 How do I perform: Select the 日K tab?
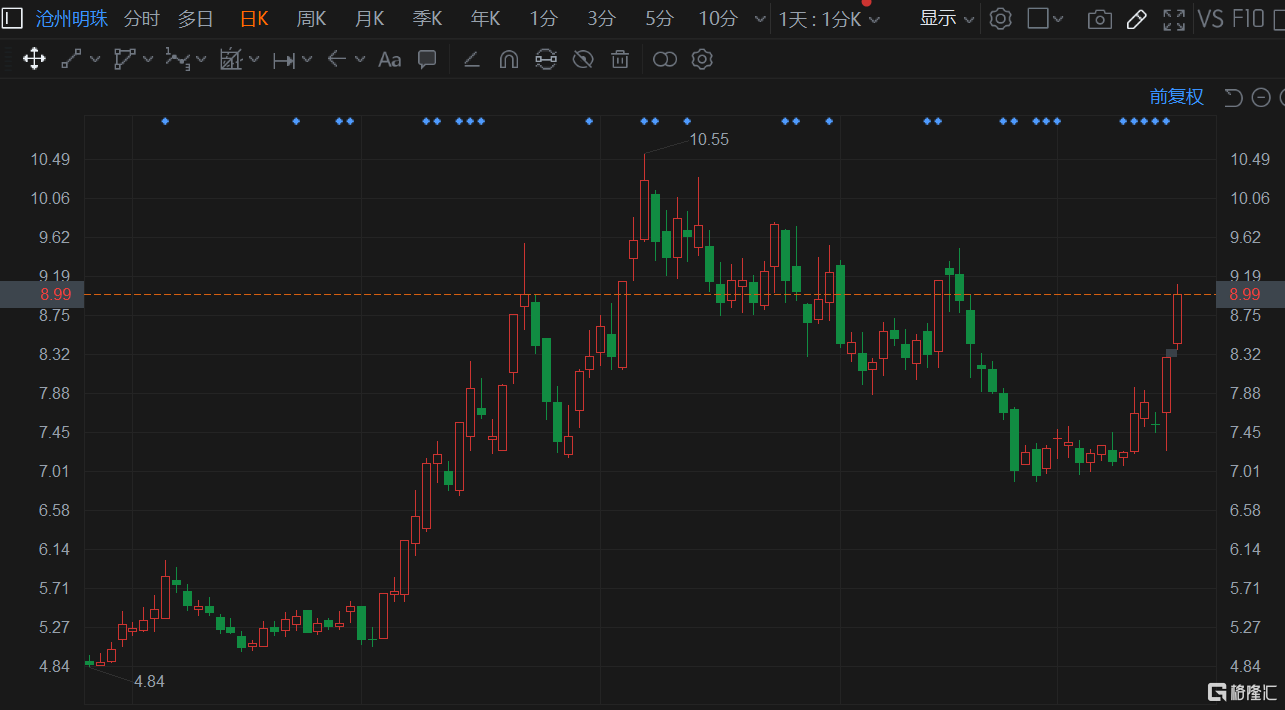click(x=254, y=18)
